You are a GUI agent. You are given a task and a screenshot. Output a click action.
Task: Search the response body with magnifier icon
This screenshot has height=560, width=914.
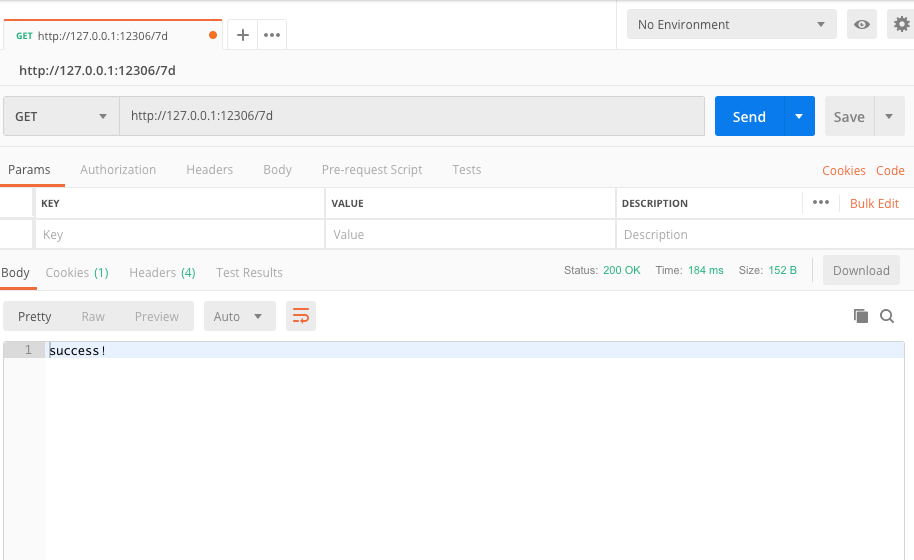pyautogui.click(x=887, y=316)
